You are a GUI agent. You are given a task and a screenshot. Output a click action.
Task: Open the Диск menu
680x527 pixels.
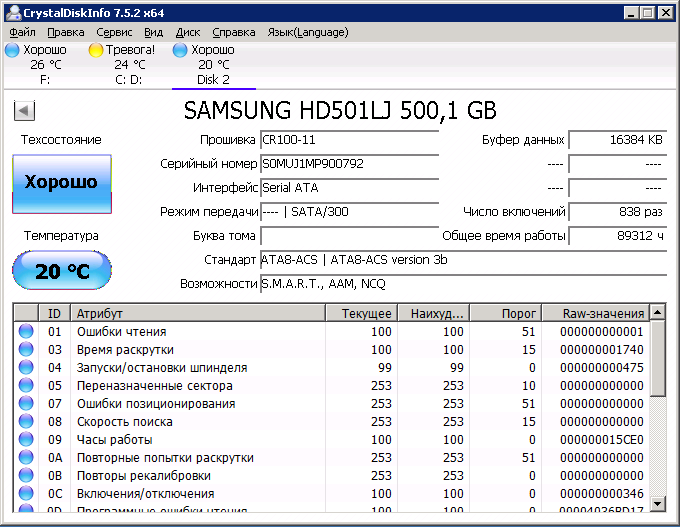[x=188, y=33]
